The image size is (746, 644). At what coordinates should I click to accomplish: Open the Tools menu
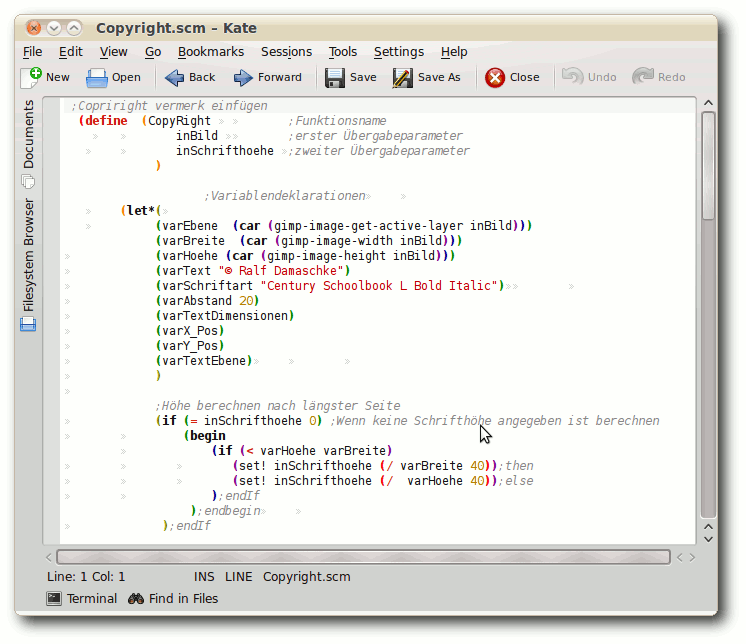point(343,51)
